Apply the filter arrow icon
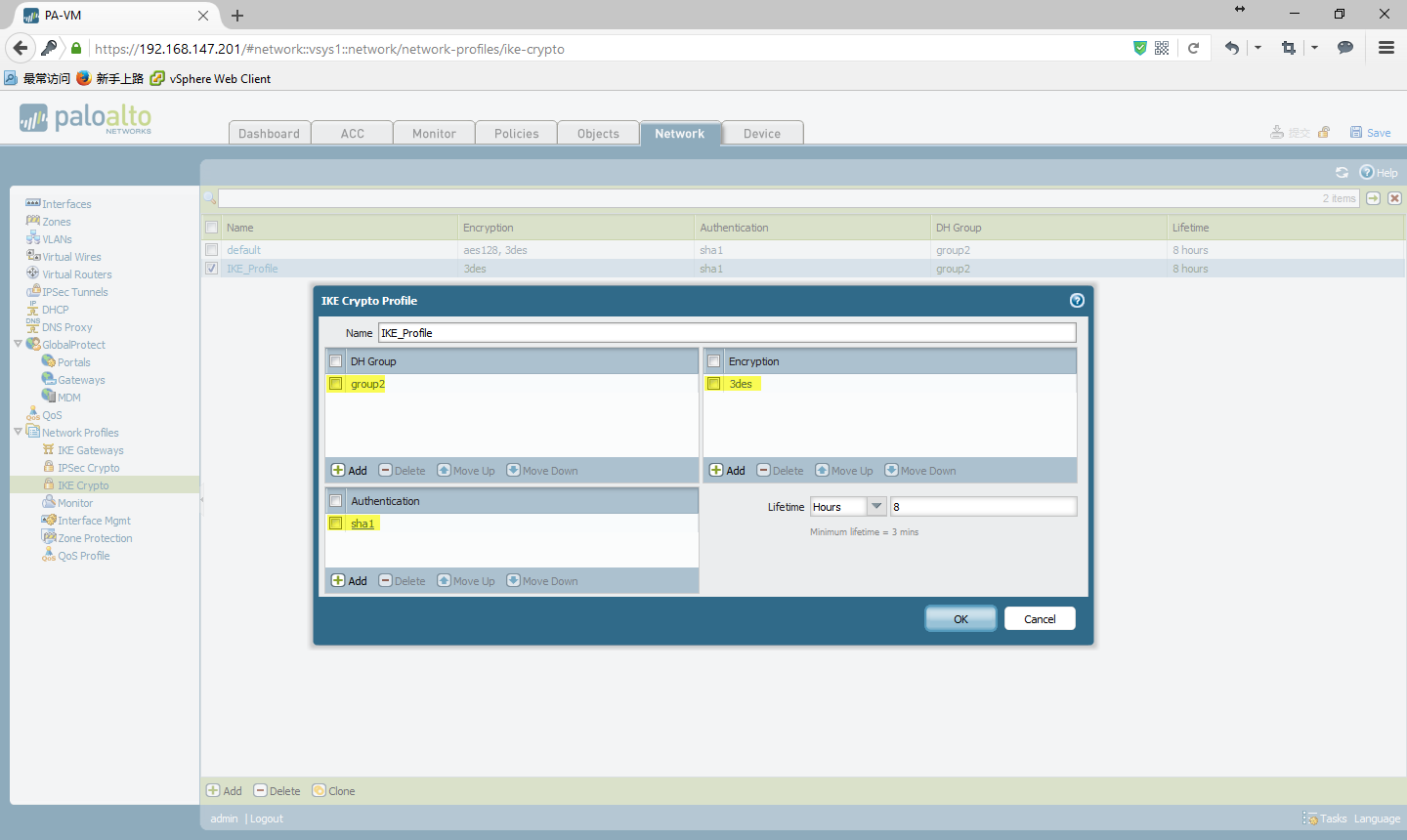The height and width of the screenshot is (840, 1407). pos(1373,198)
